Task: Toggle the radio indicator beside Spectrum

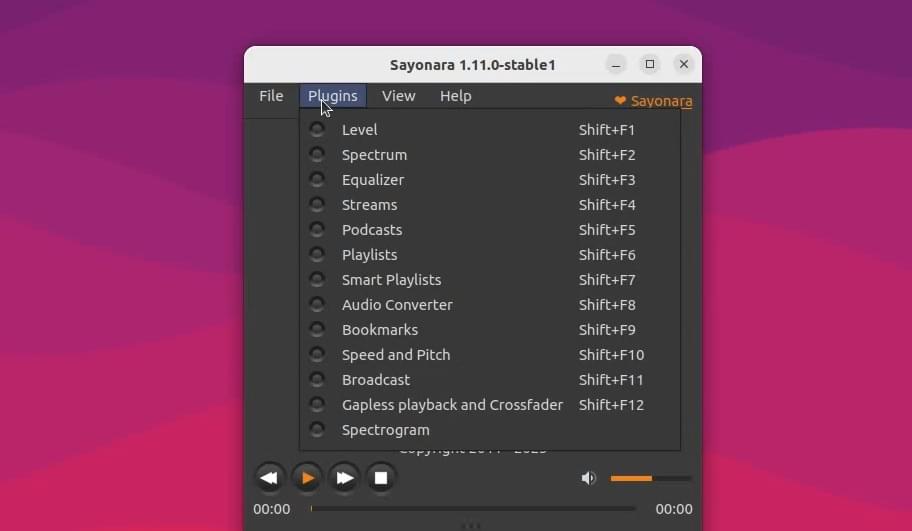Action: [317, 154]
